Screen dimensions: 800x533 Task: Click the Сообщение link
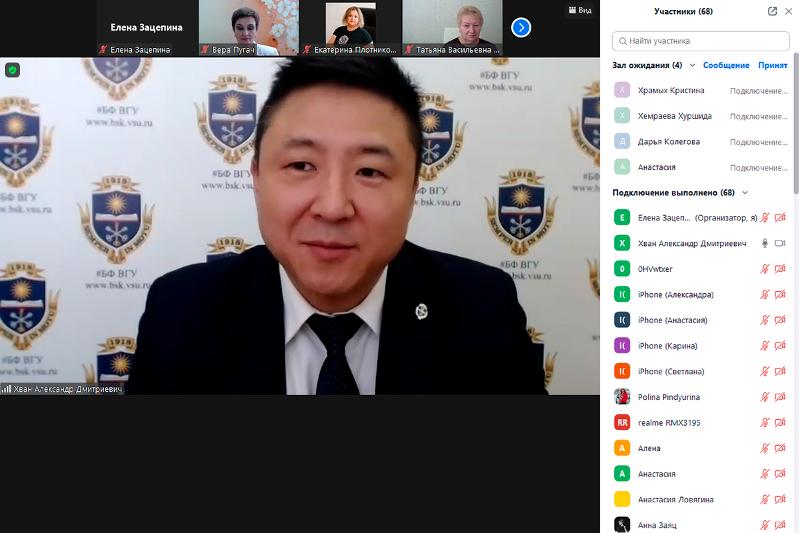[726, 65]
